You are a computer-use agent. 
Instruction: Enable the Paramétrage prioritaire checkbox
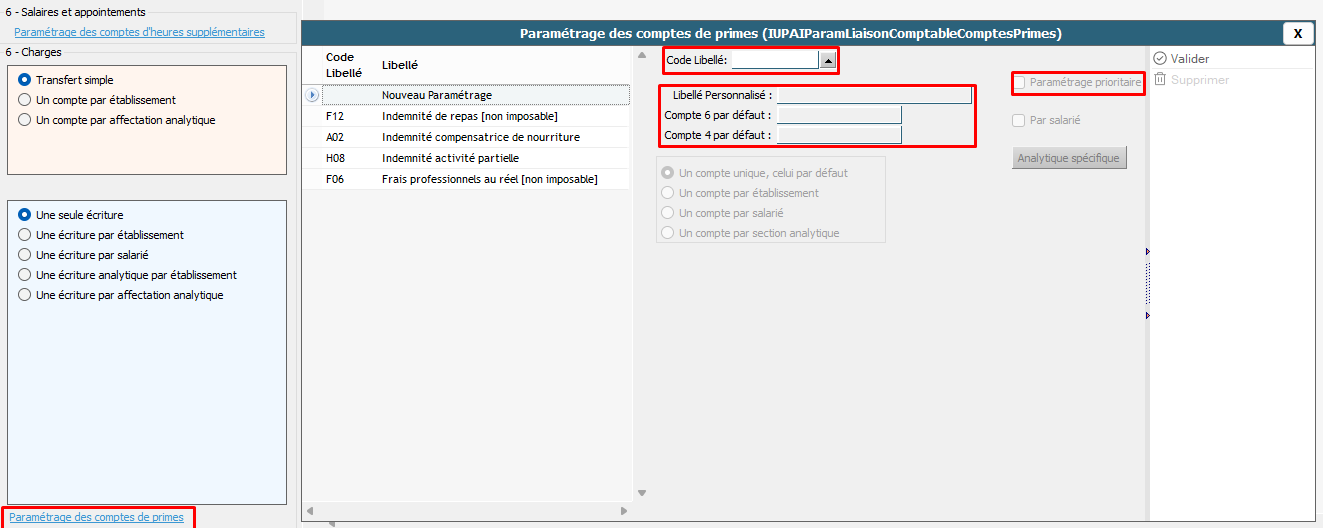pyautogui.click(x=1019, y=83)
